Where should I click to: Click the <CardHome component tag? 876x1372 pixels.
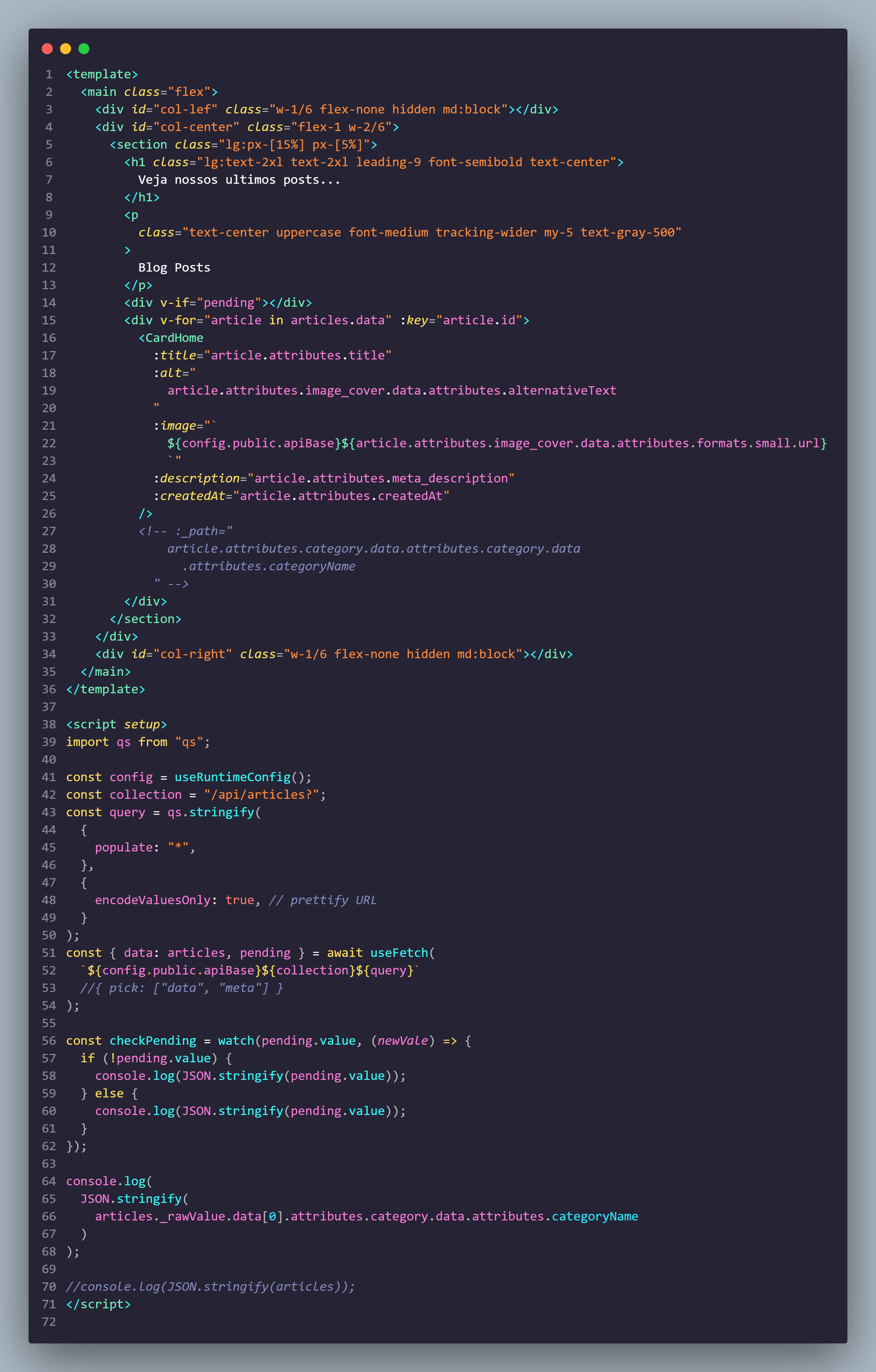click(171, 338)
